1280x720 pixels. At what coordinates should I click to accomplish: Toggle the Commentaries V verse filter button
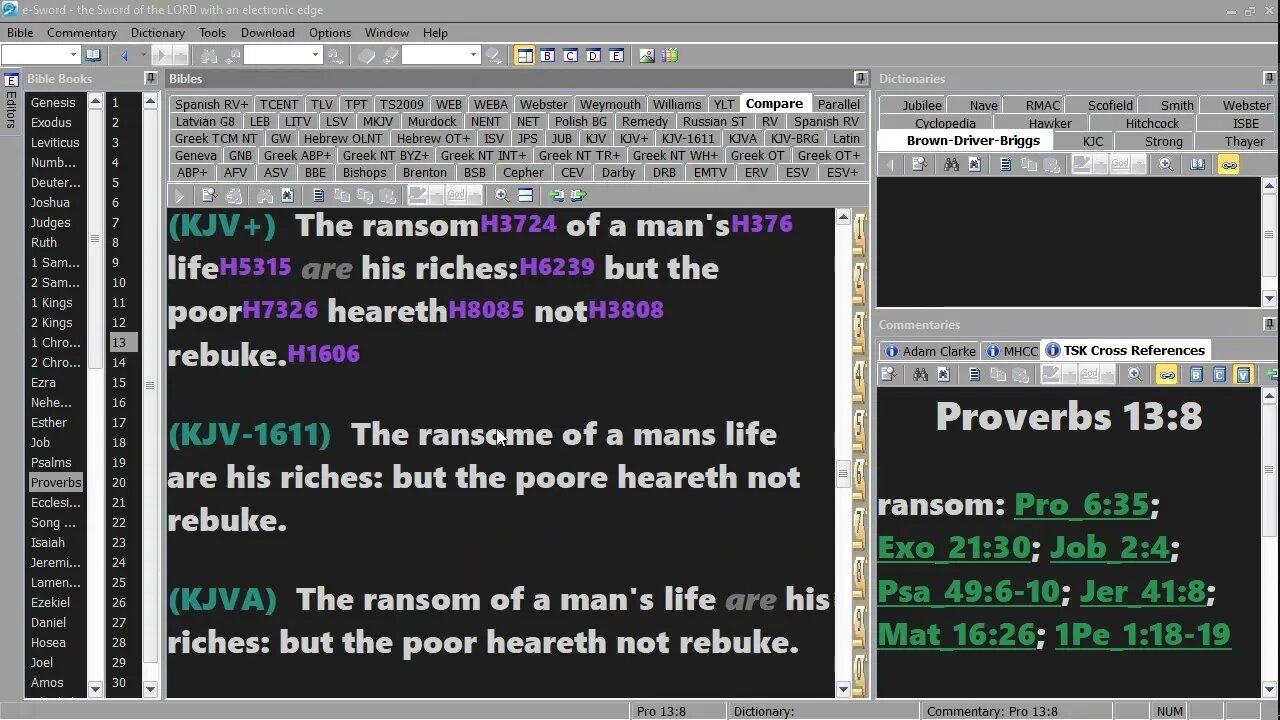tap(1242, 375)
